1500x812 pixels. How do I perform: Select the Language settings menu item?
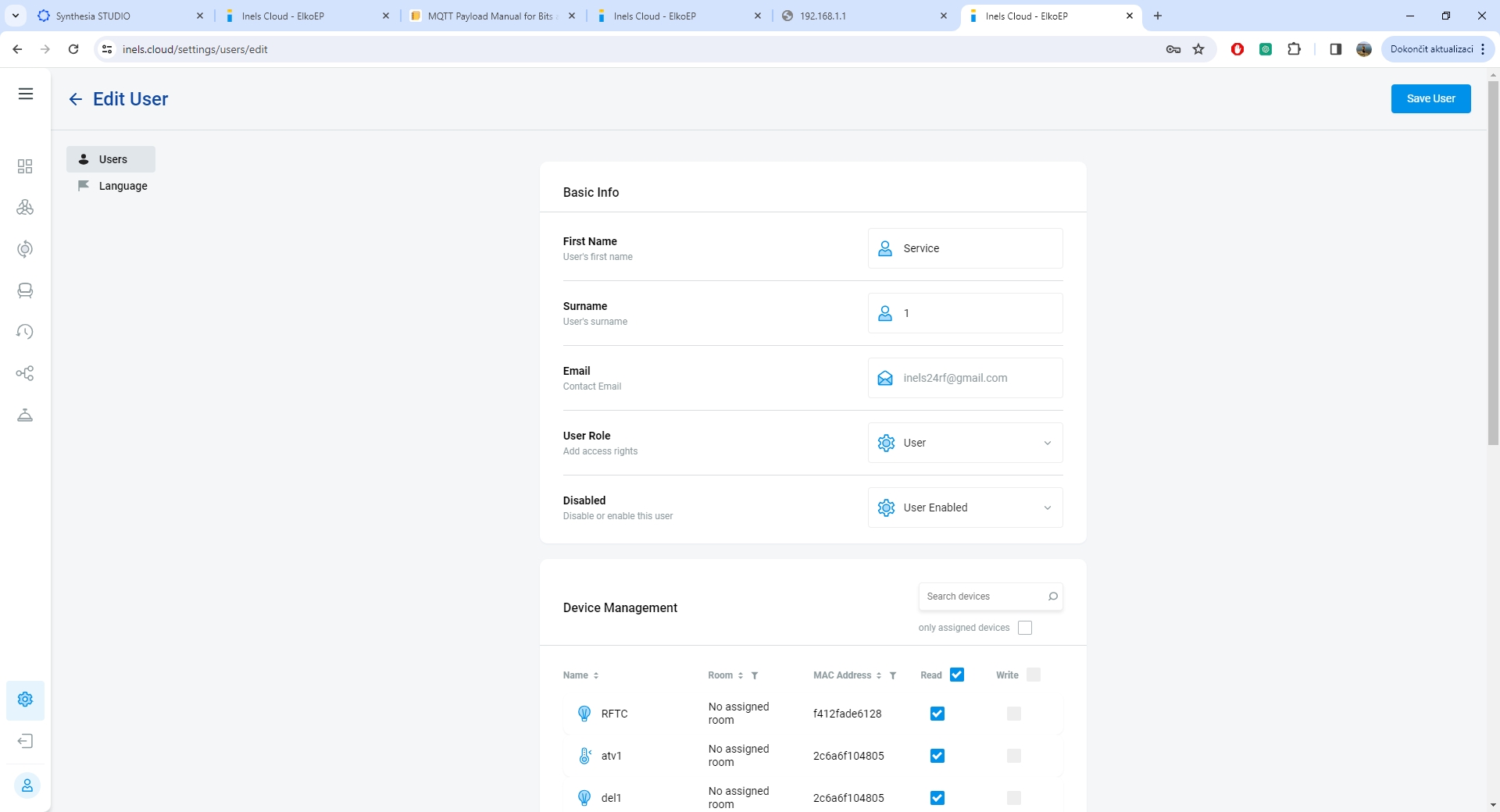(x=123, y=186)
